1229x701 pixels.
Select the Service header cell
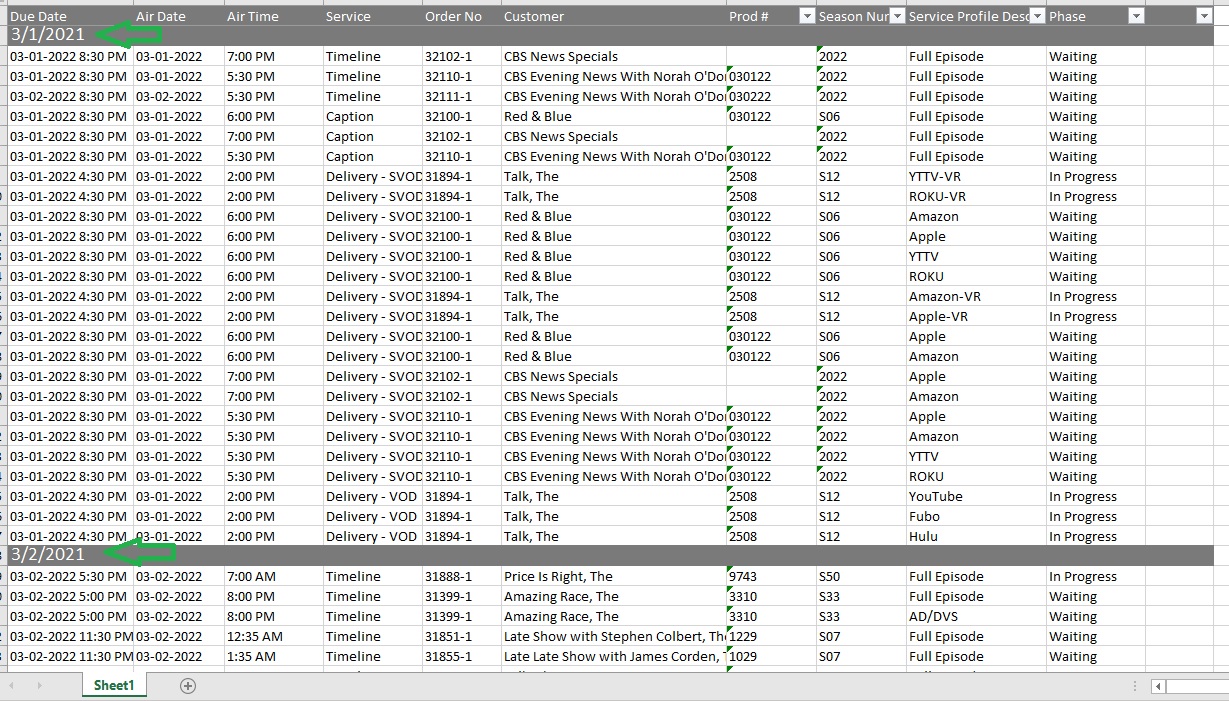[x=372, y=16]
